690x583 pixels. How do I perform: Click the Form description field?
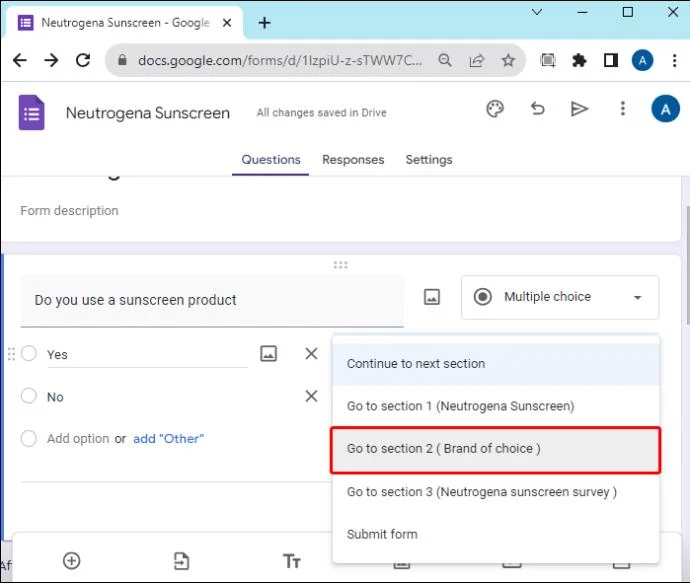[x=70, y=211]
